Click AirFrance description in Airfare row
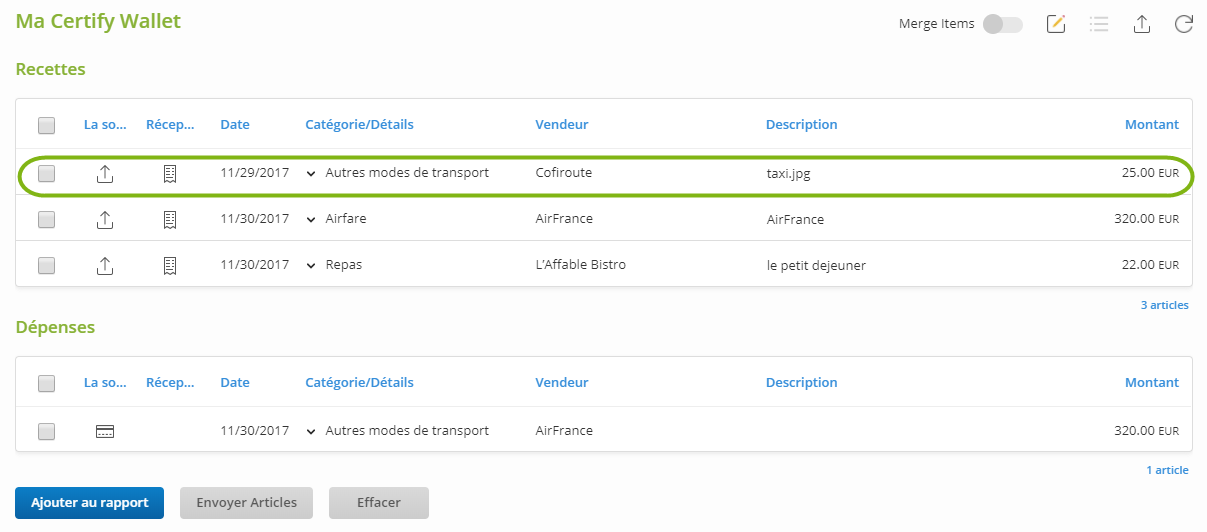Screen dimensions: 1207x532 pos(795,219)
